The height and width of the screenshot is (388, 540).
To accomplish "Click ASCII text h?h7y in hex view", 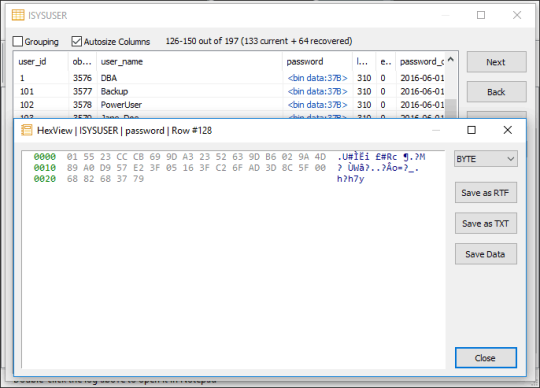I will [350, 179].
